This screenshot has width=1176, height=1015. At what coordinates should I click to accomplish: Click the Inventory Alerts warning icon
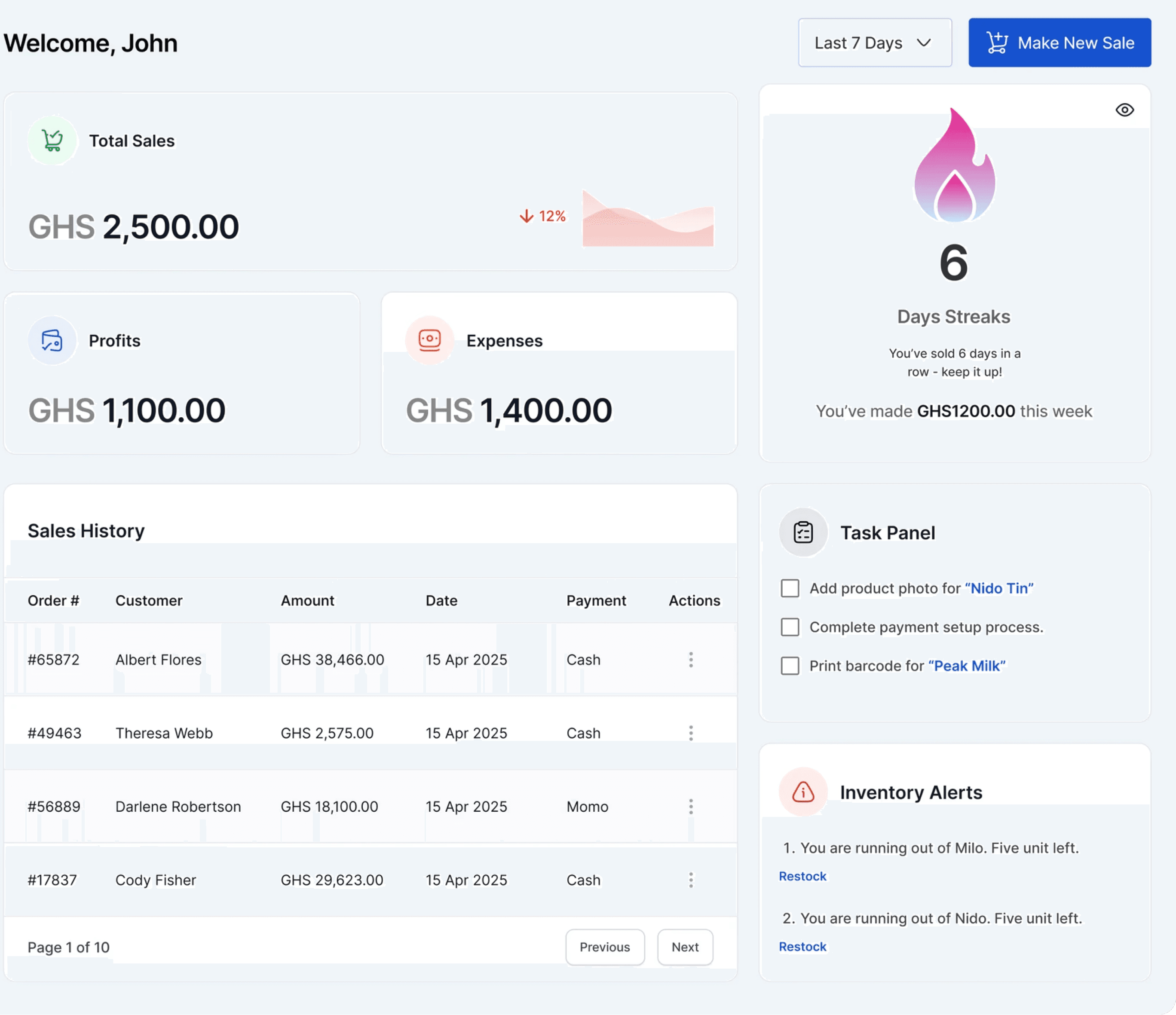pos(802,792)
